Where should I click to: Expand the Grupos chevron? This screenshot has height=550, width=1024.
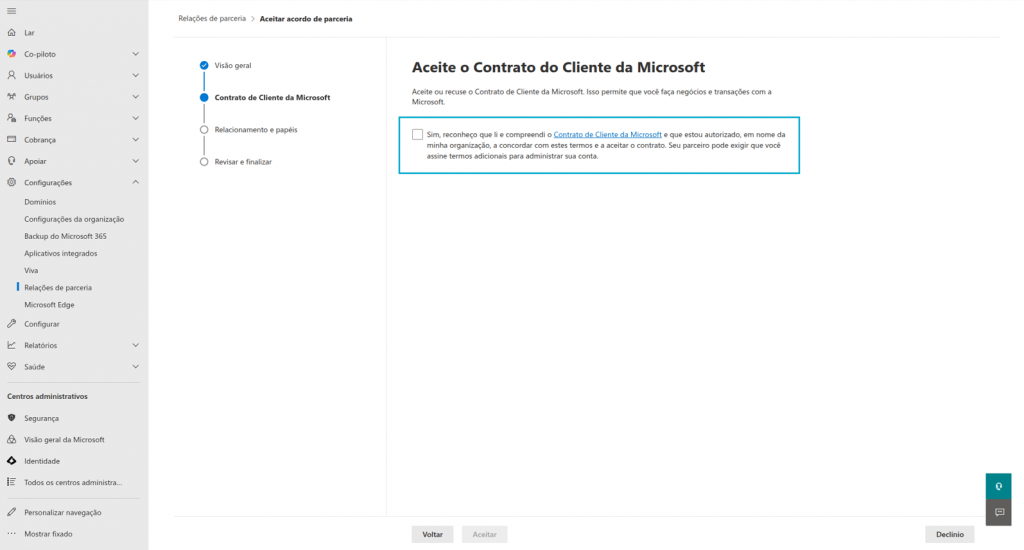pos(135,97)
